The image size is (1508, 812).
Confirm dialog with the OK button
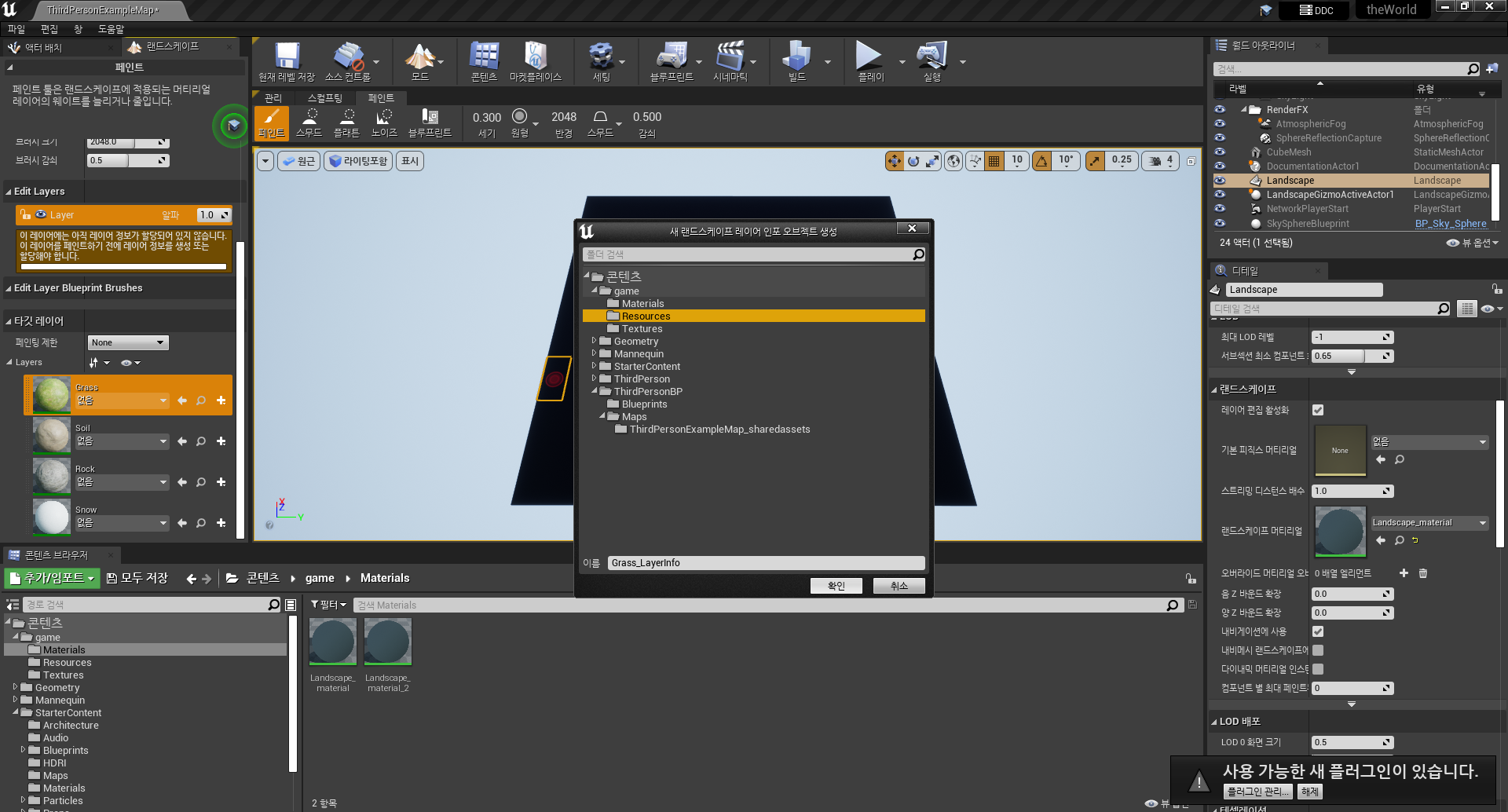pos(836,586)
